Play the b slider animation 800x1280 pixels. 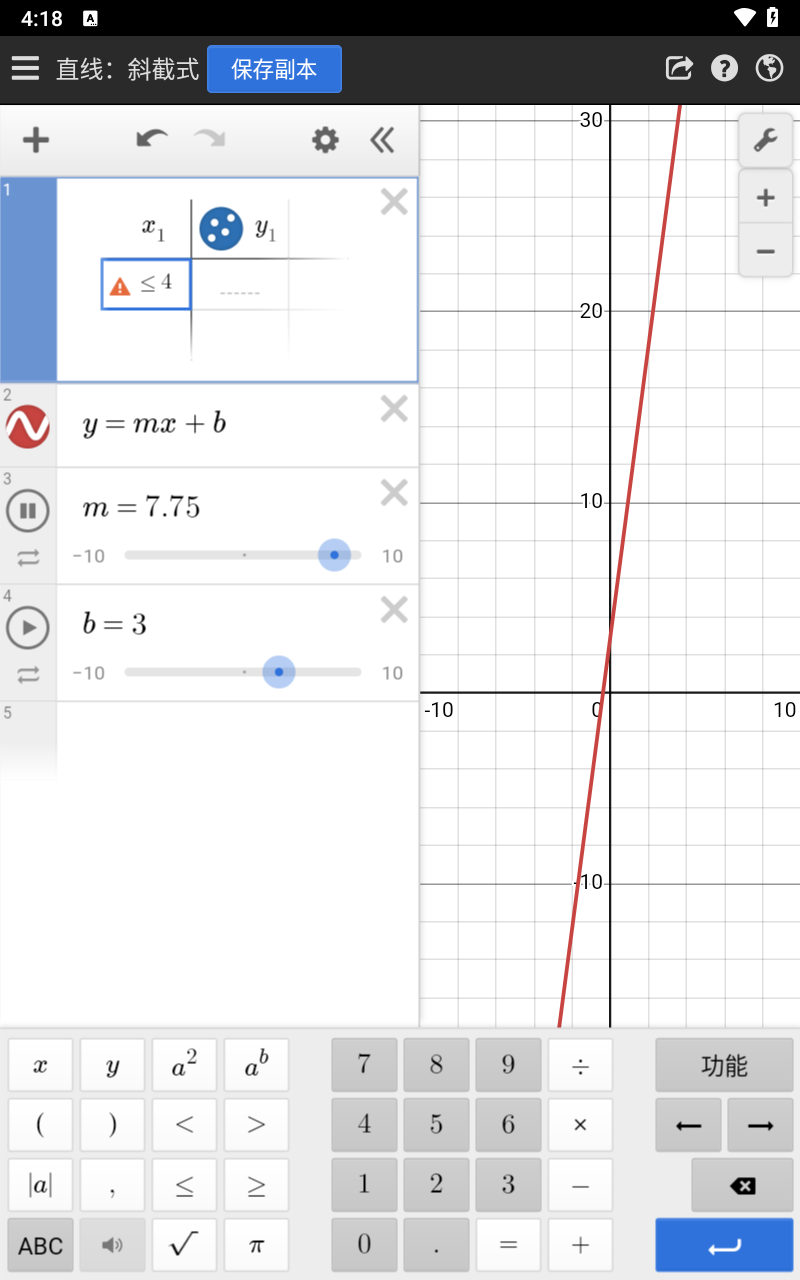pyautogui.click(x=28, y=628)
